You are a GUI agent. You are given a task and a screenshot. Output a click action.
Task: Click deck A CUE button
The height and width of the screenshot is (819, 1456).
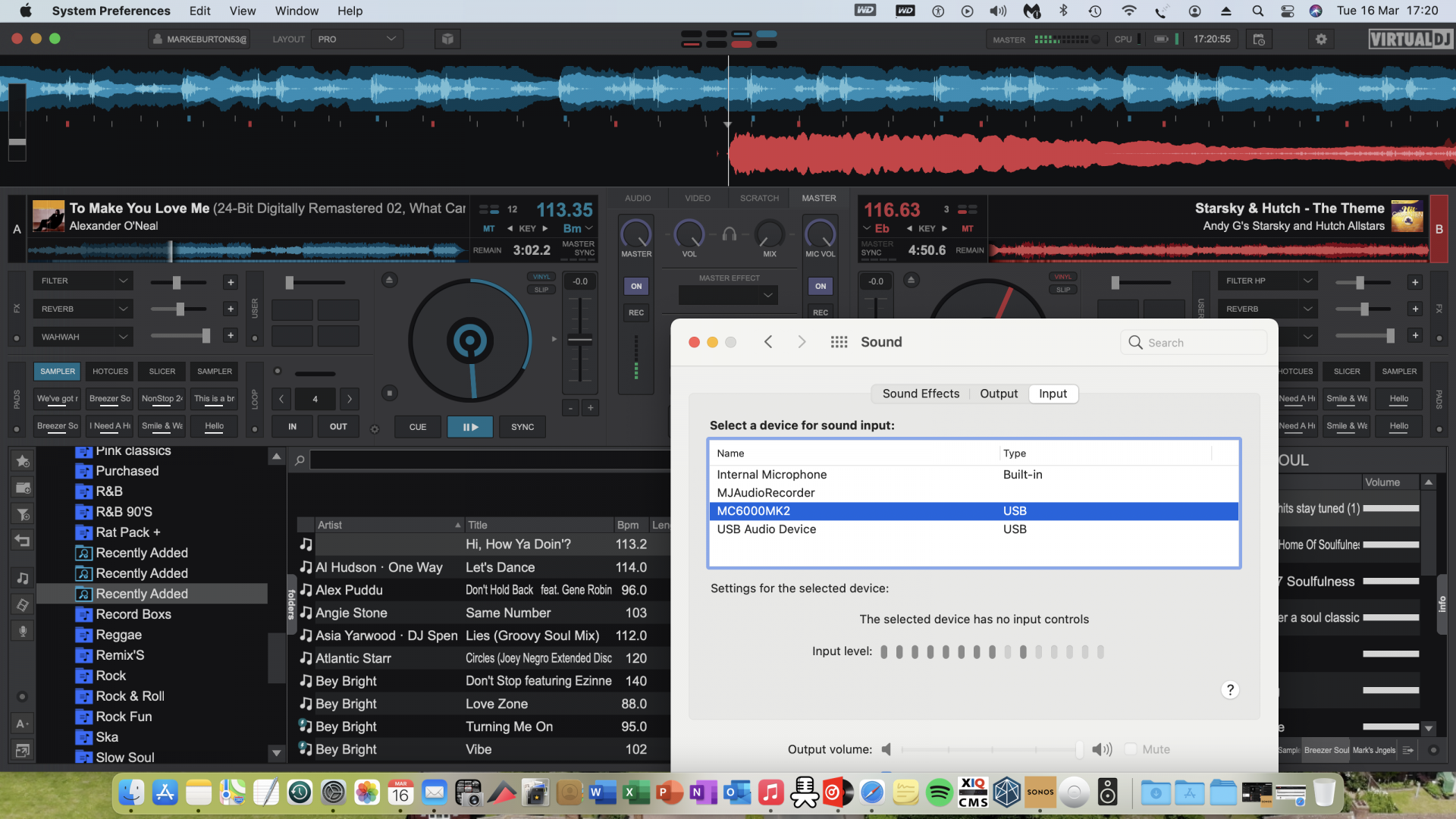(418, 427)
